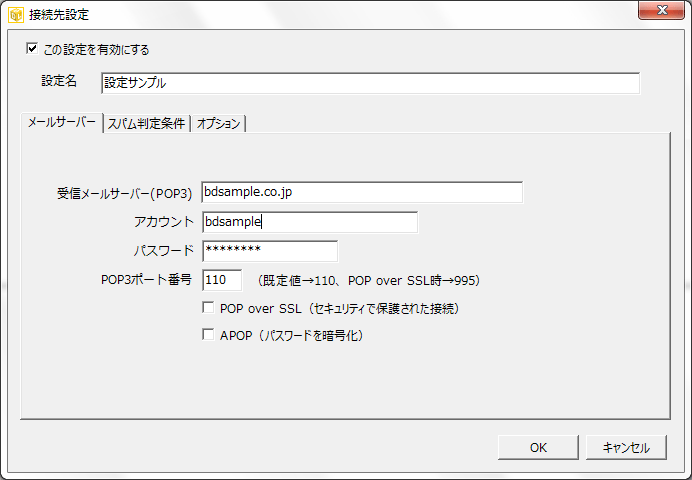Click the パスワード label text
Image resolution: width=692 pixels, height=480 pixels.
coord(164,251)
